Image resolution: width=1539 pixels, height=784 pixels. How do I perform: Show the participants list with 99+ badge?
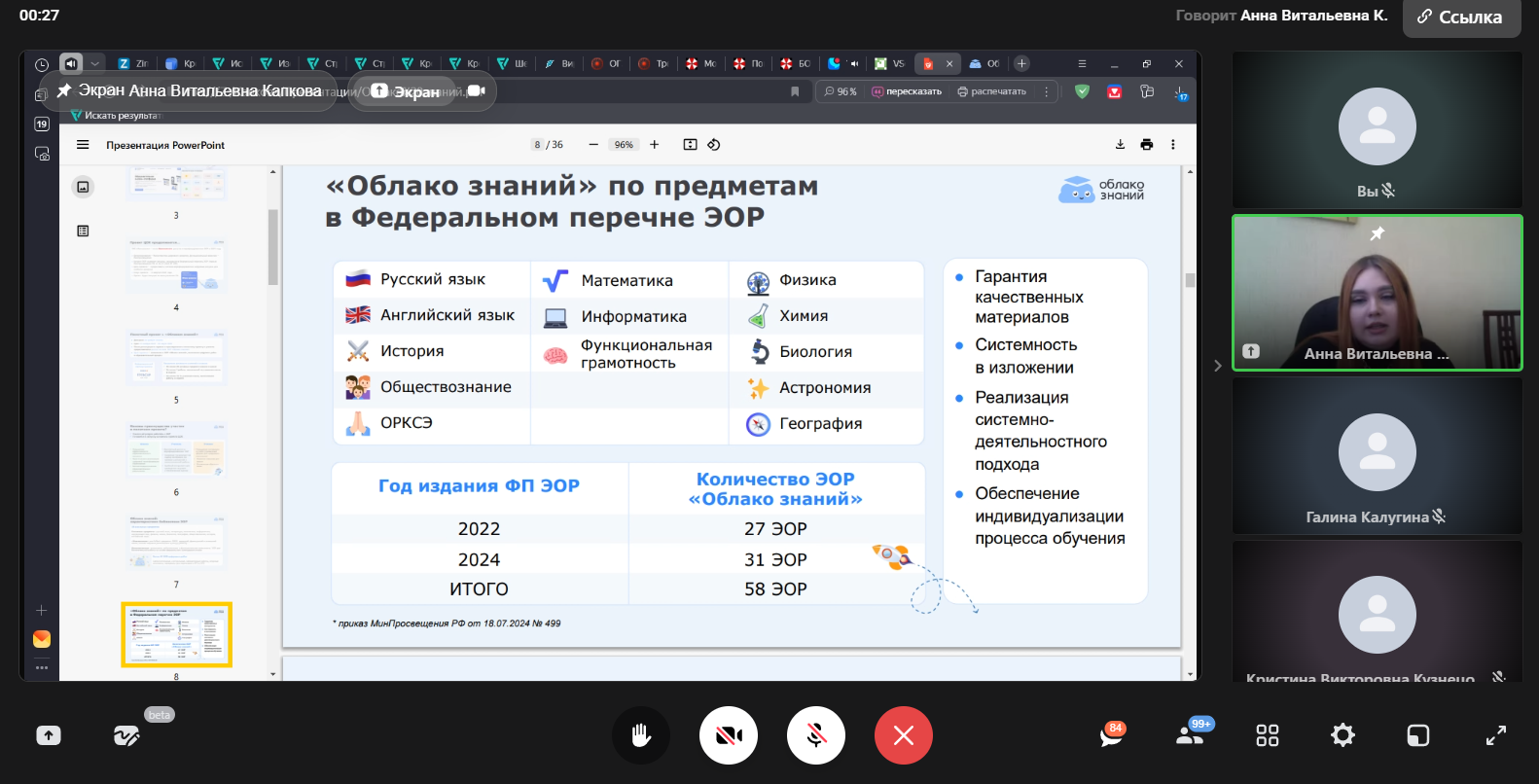1190,735
